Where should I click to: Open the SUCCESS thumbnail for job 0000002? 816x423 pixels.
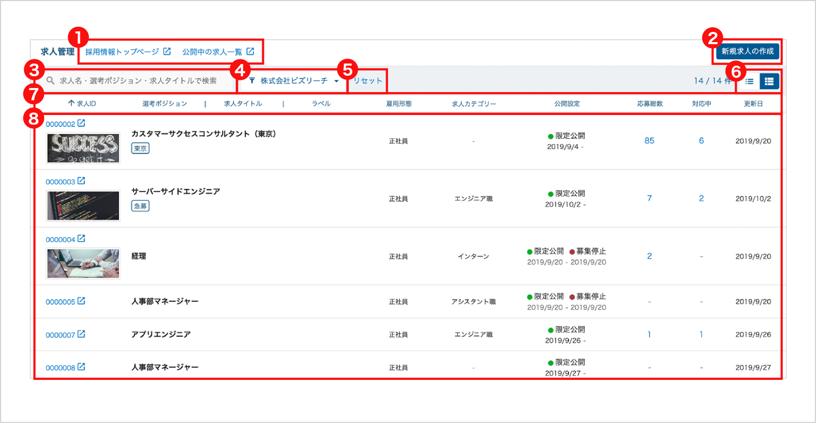tap(83, 148)
